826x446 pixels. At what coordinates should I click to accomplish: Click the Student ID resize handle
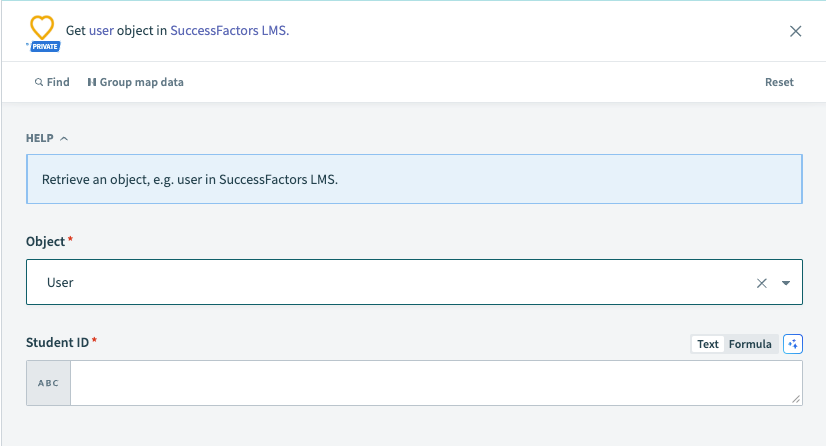click(796, 399)
